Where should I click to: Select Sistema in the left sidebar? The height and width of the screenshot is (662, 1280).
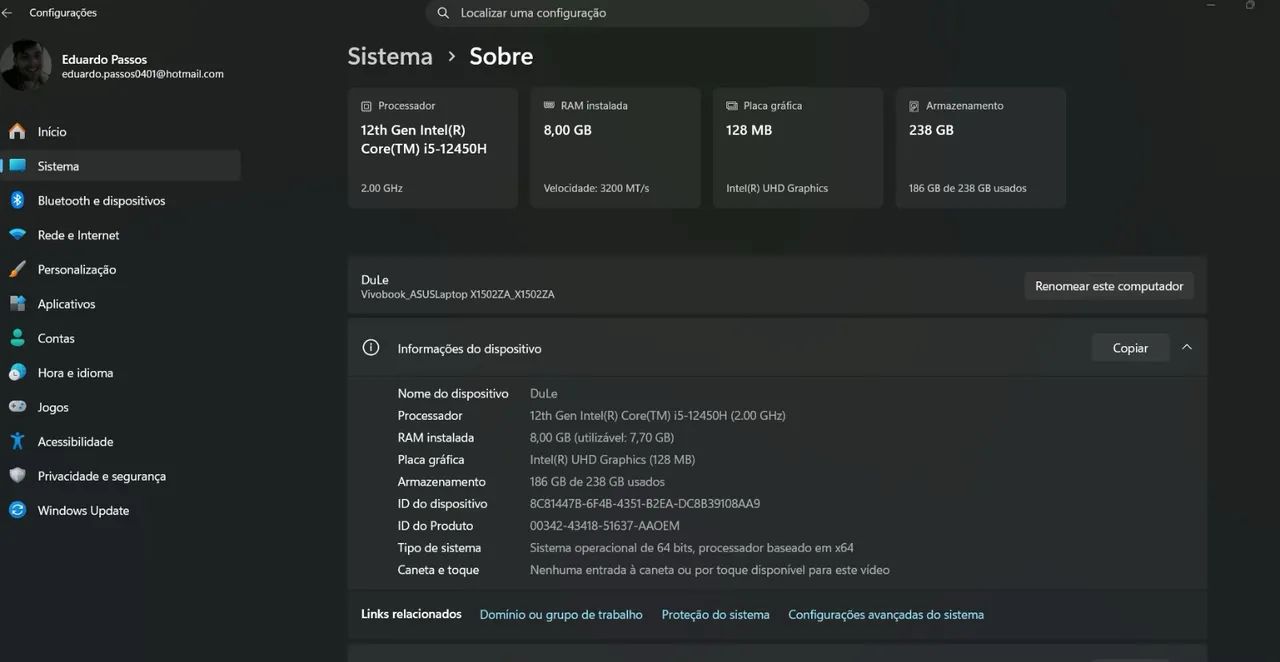[x=120, y=166]
